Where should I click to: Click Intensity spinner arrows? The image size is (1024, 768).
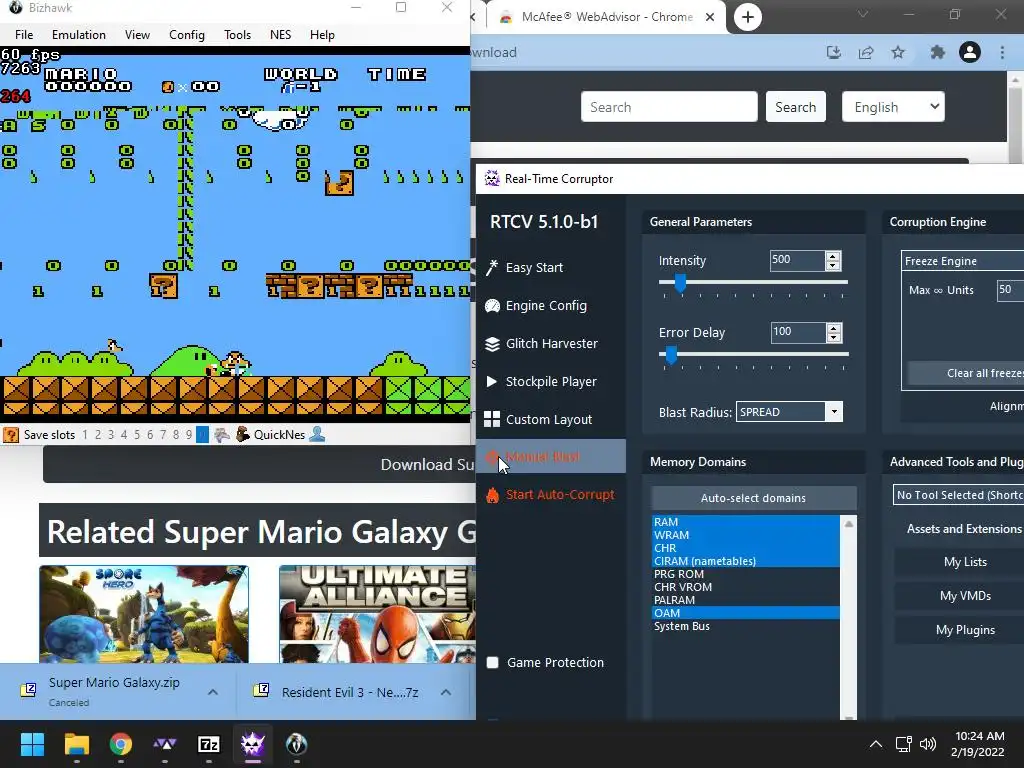[x=833, y=261]
